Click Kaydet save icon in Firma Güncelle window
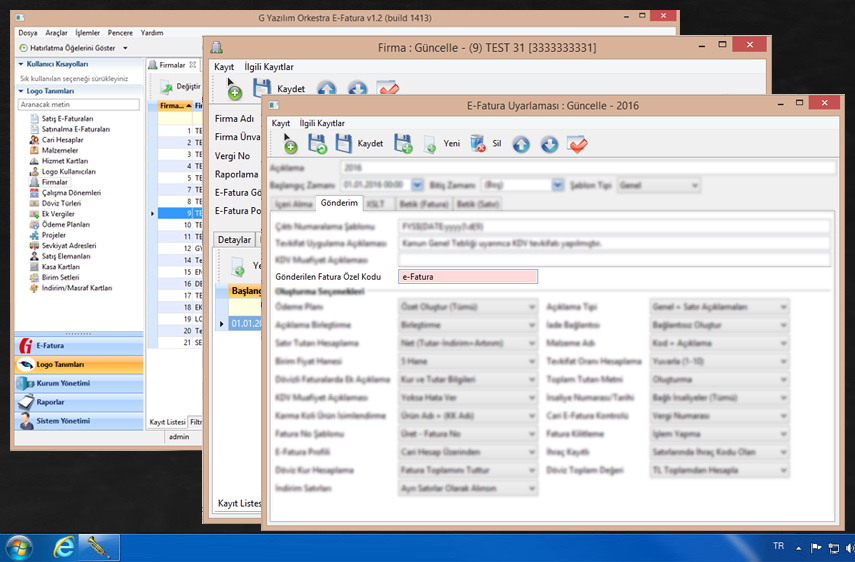 262,88
